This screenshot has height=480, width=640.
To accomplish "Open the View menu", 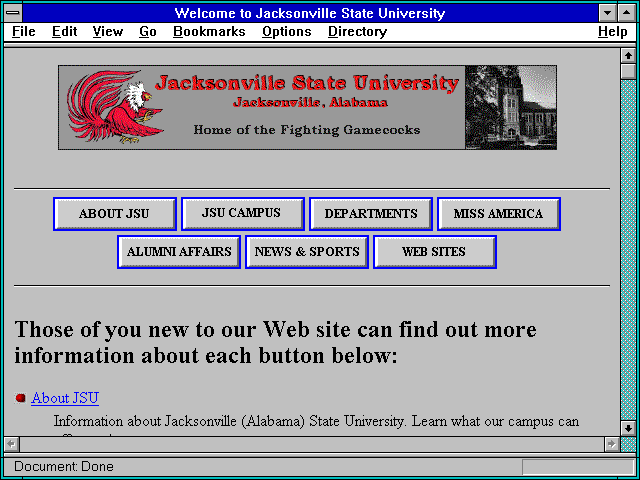I will 107,31.
